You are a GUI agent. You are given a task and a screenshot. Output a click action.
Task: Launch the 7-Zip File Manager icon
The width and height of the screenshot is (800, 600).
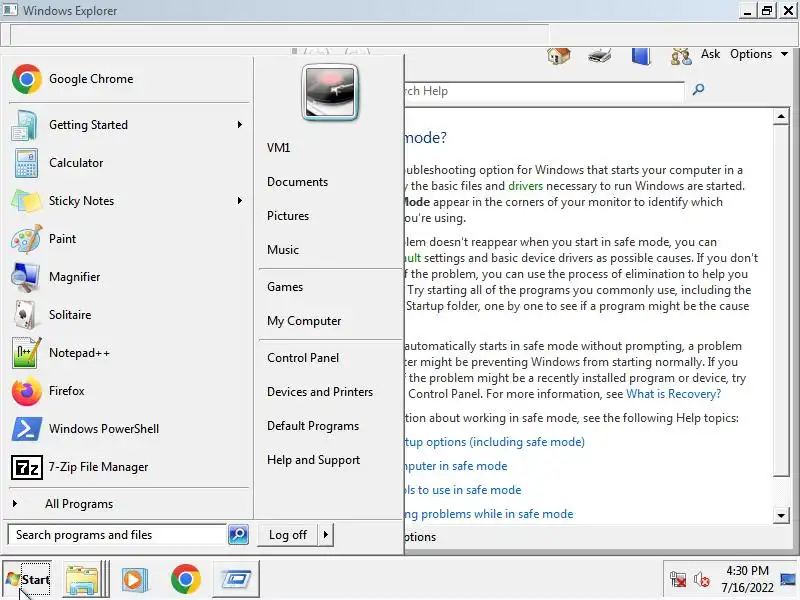[x=27, y=467]
